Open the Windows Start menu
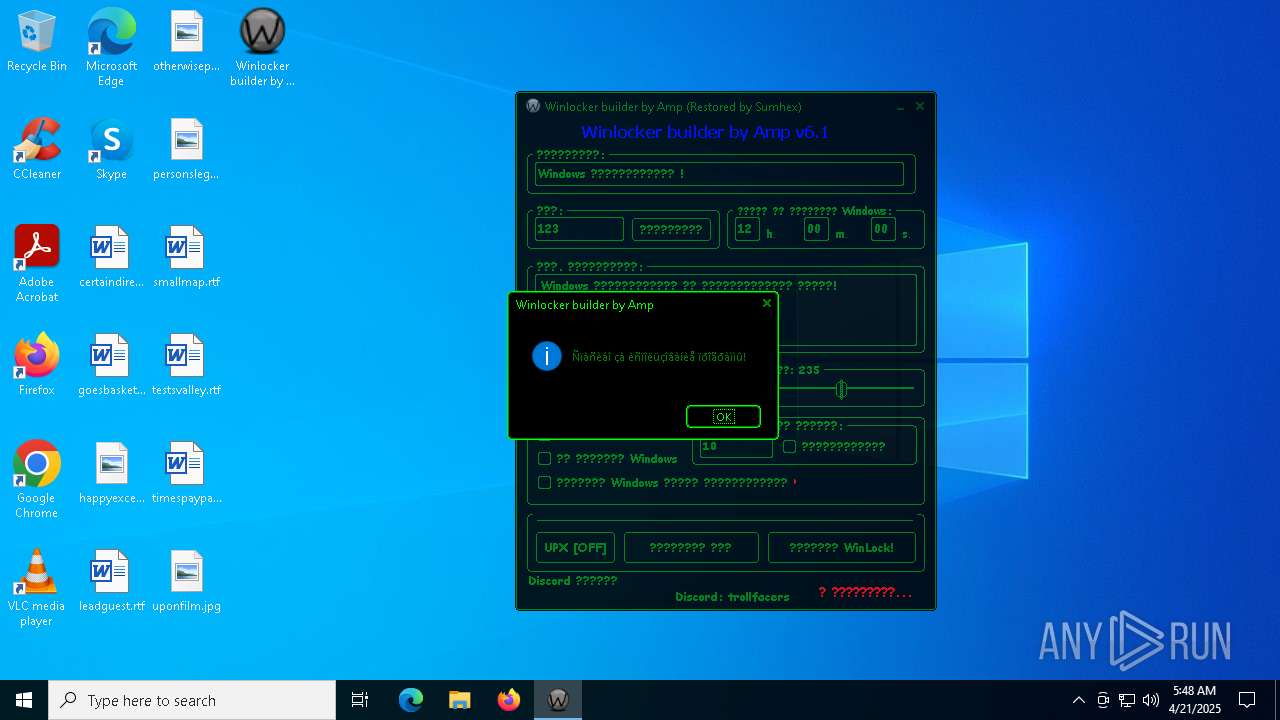This screenshot has width=1280, height=720. [24, 700]
